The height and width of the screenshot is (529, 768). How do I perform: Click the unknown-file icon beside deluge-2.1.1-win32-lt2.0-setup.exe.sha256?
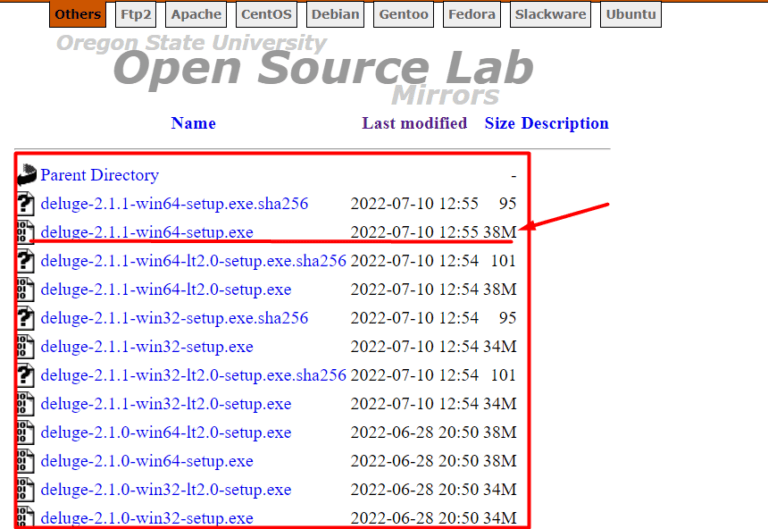click(x=25, y=375)
